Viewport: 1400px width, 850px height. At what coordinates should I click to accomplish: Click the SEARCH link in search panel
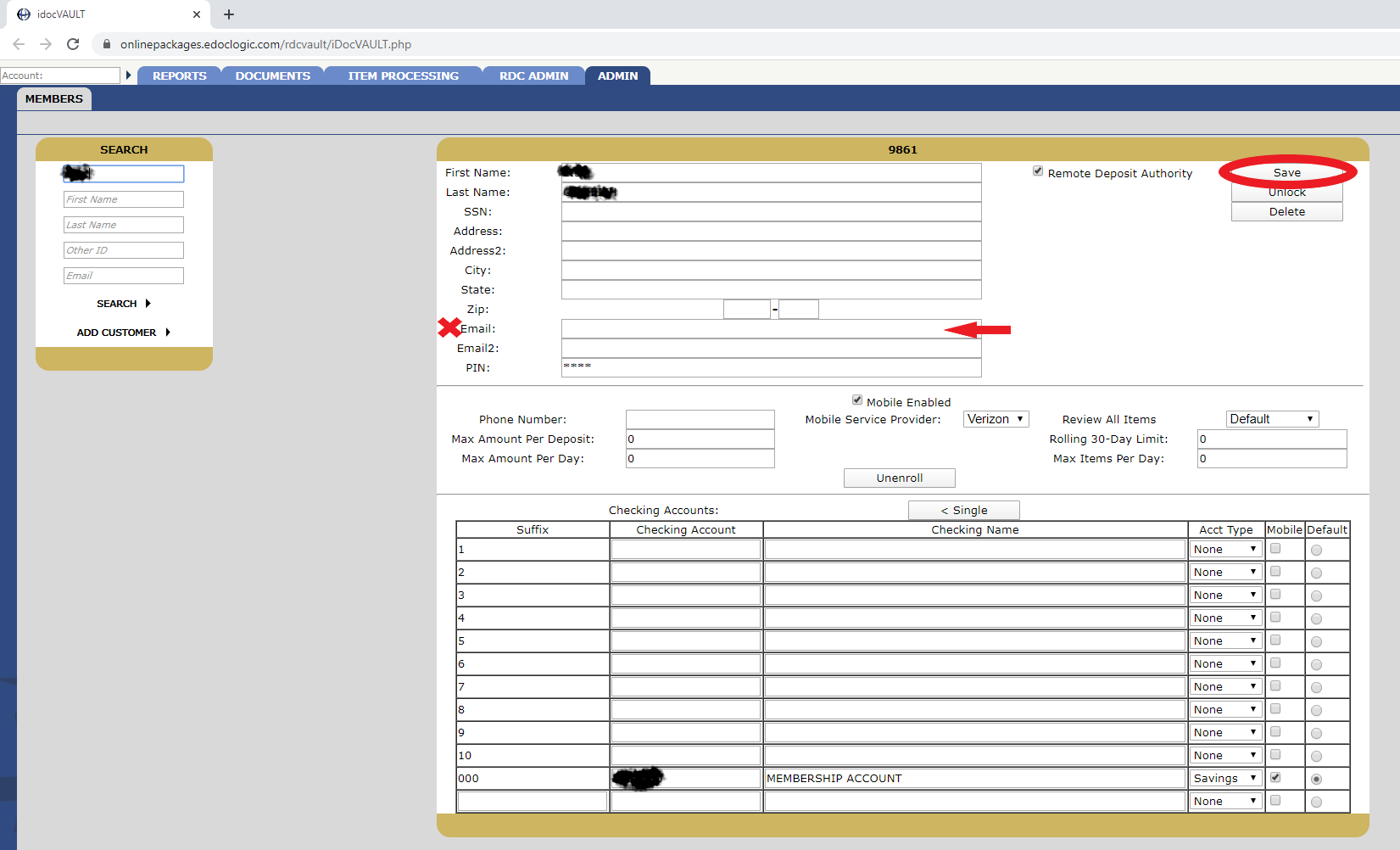coord(123,304)
